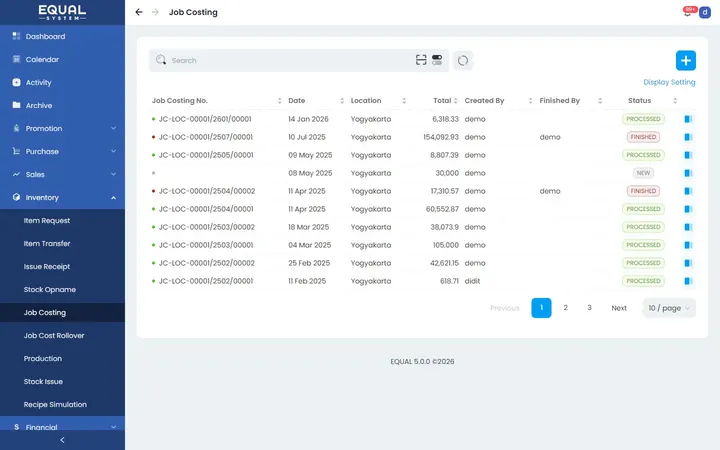Click current page 1 button
Image resolution: width=720 pixels, height=450 pixels.
coord(541,308)
